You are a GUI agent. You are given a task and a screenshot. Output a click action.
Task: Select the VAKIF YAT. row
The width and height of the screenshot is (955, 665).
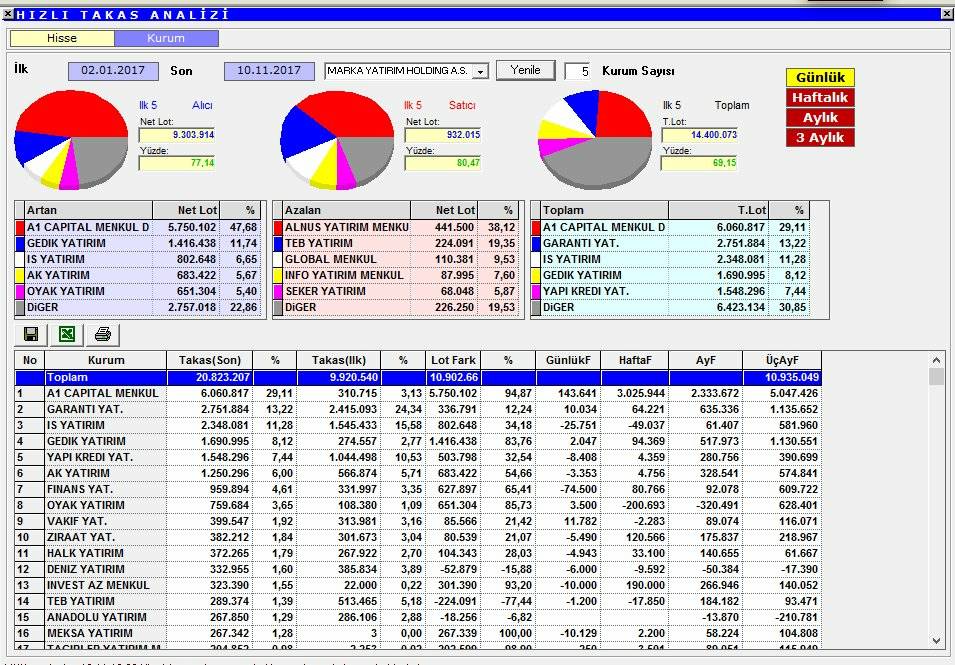[x=418, y=521]
